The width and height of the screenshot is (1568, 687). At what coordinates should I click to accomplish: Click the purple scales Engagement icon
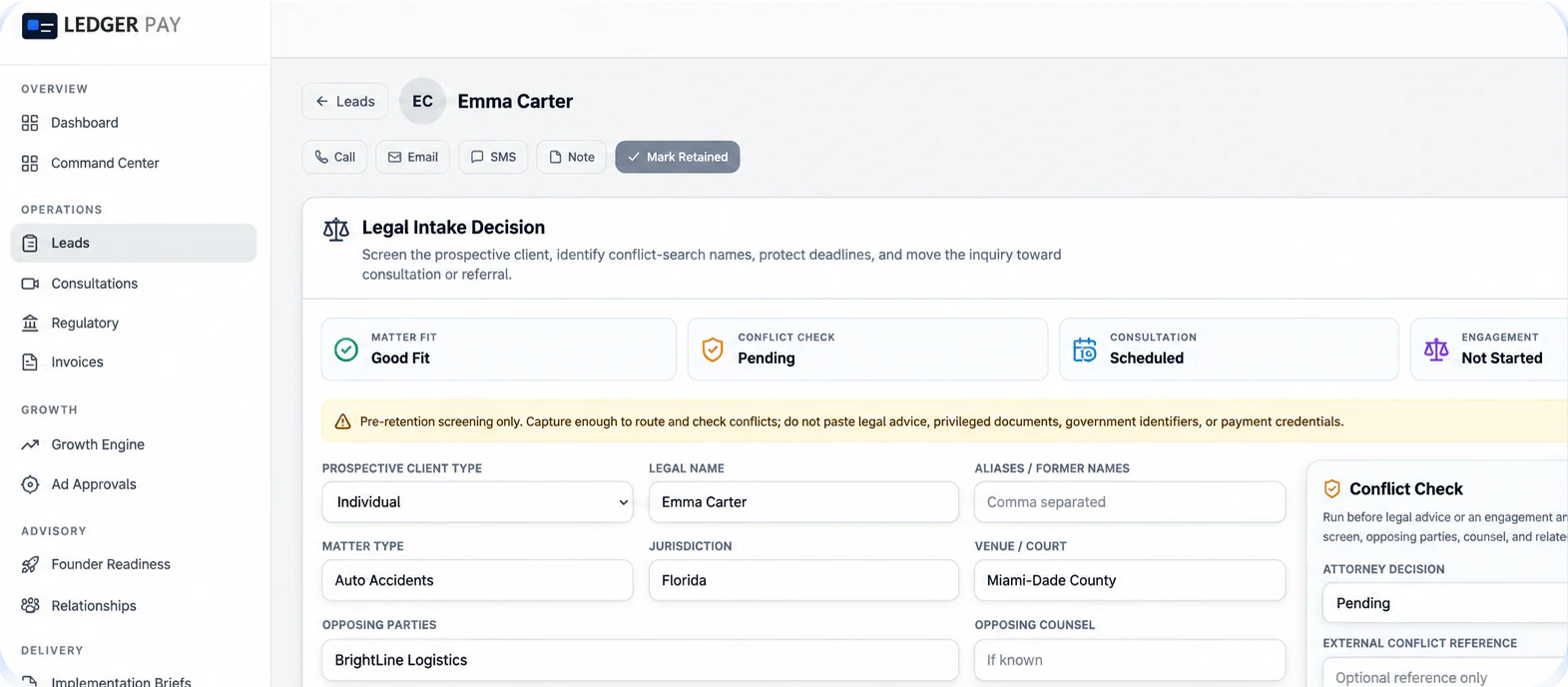(1436, 349)
